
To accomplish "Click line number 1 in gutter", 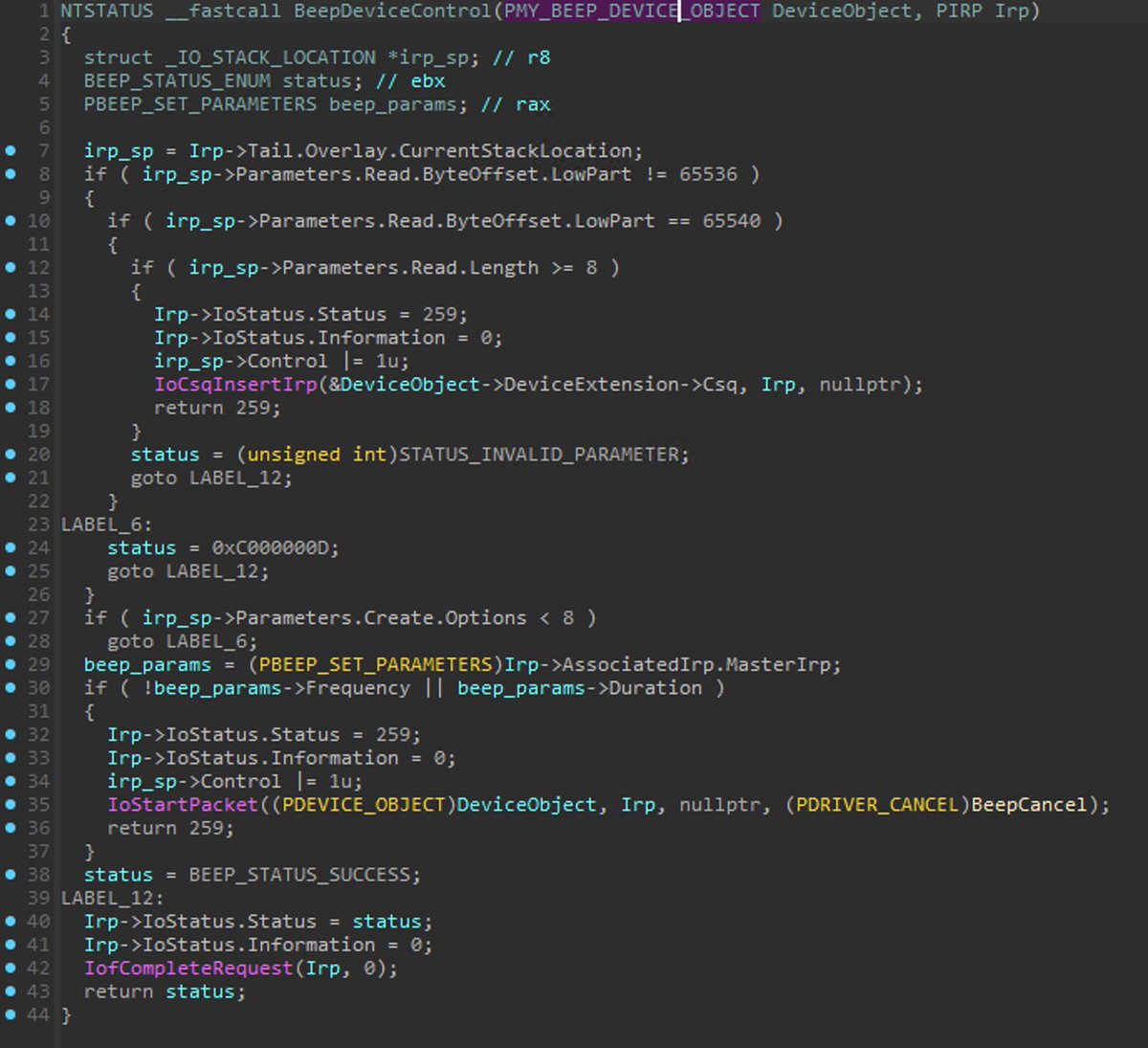I will (x=44, y=11).
